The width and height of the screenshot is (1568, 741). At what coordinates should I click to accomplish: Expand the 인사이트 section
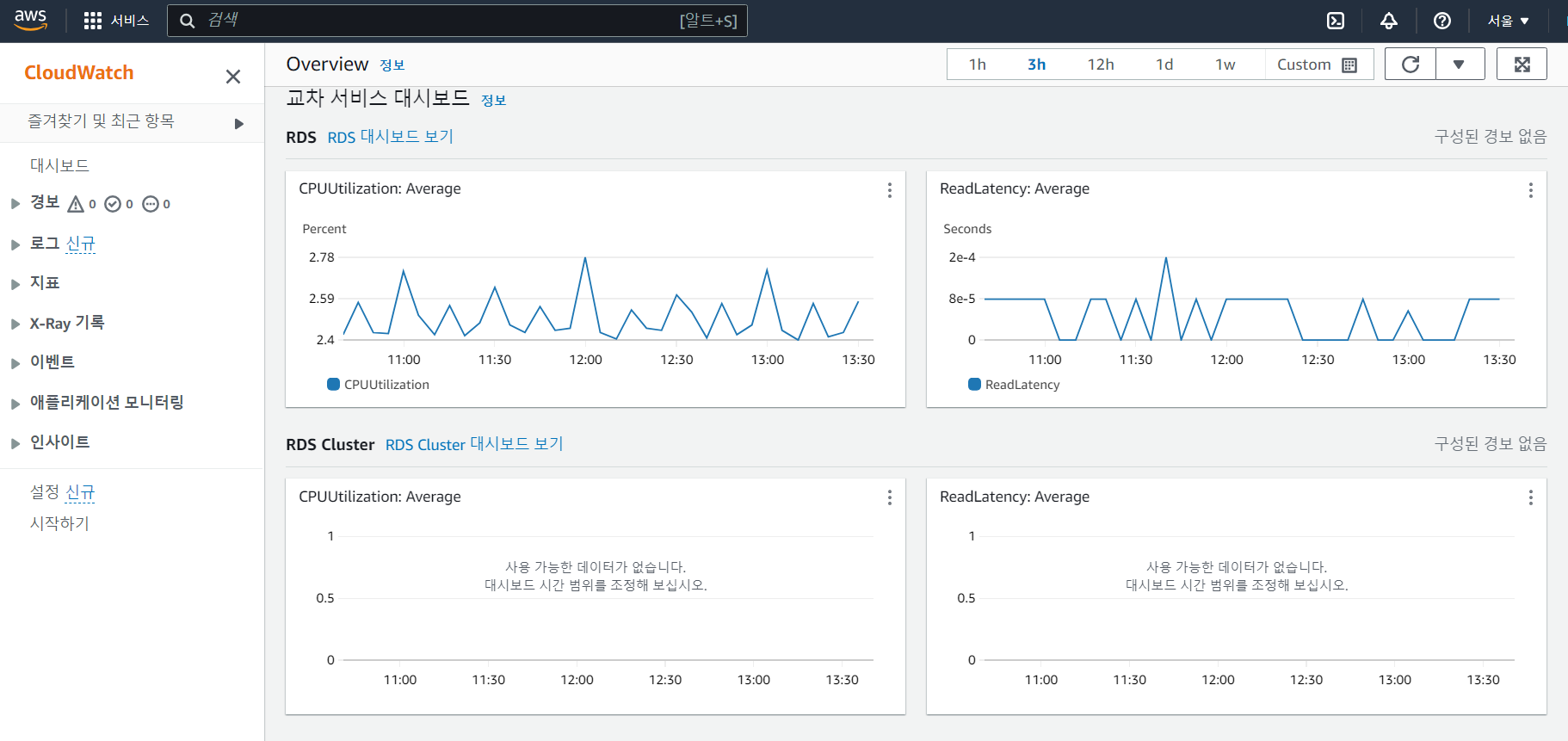pos(15,443)
